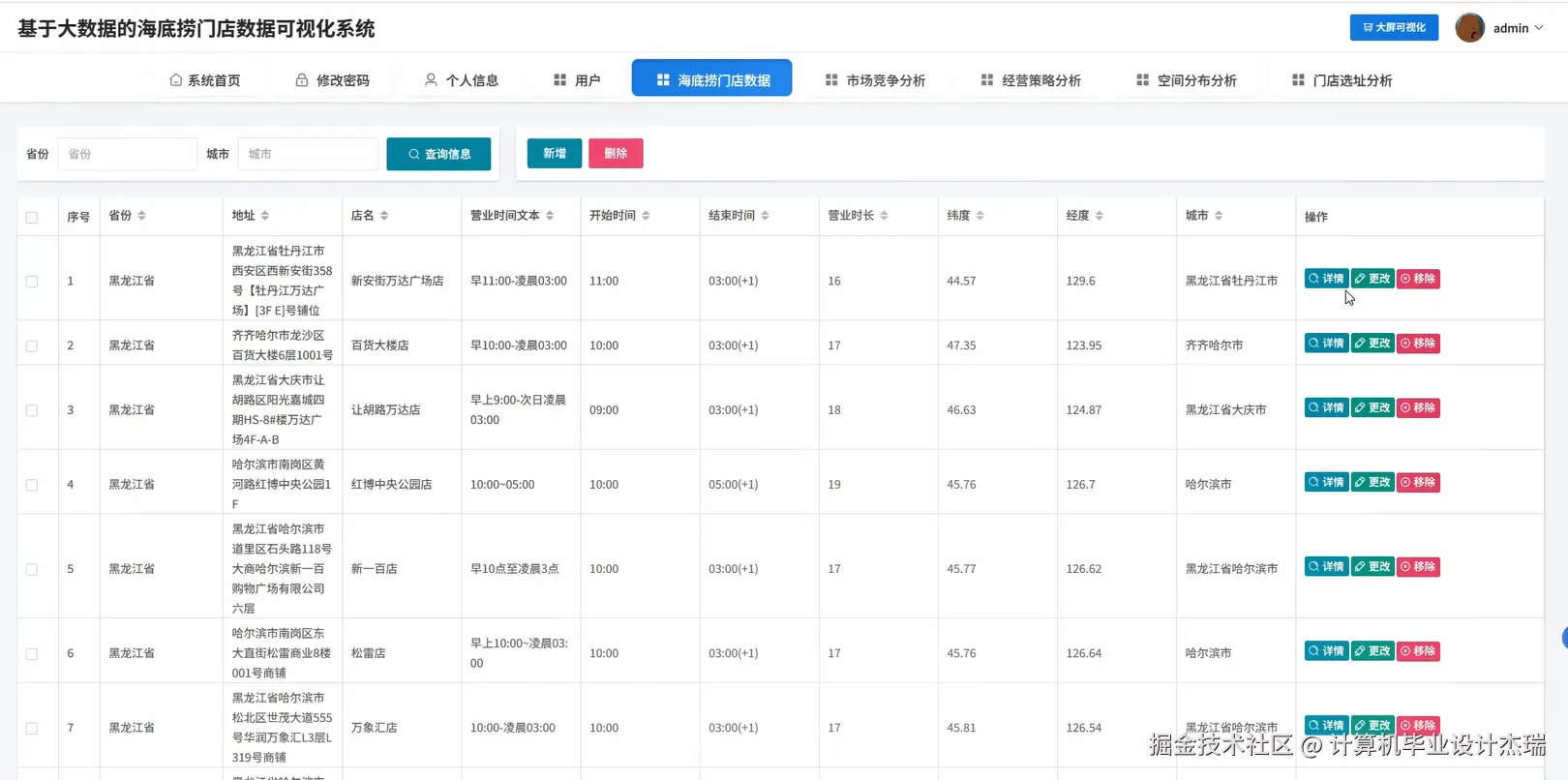Sort the 开始时间 column with its arrow icon

(646, 216)
